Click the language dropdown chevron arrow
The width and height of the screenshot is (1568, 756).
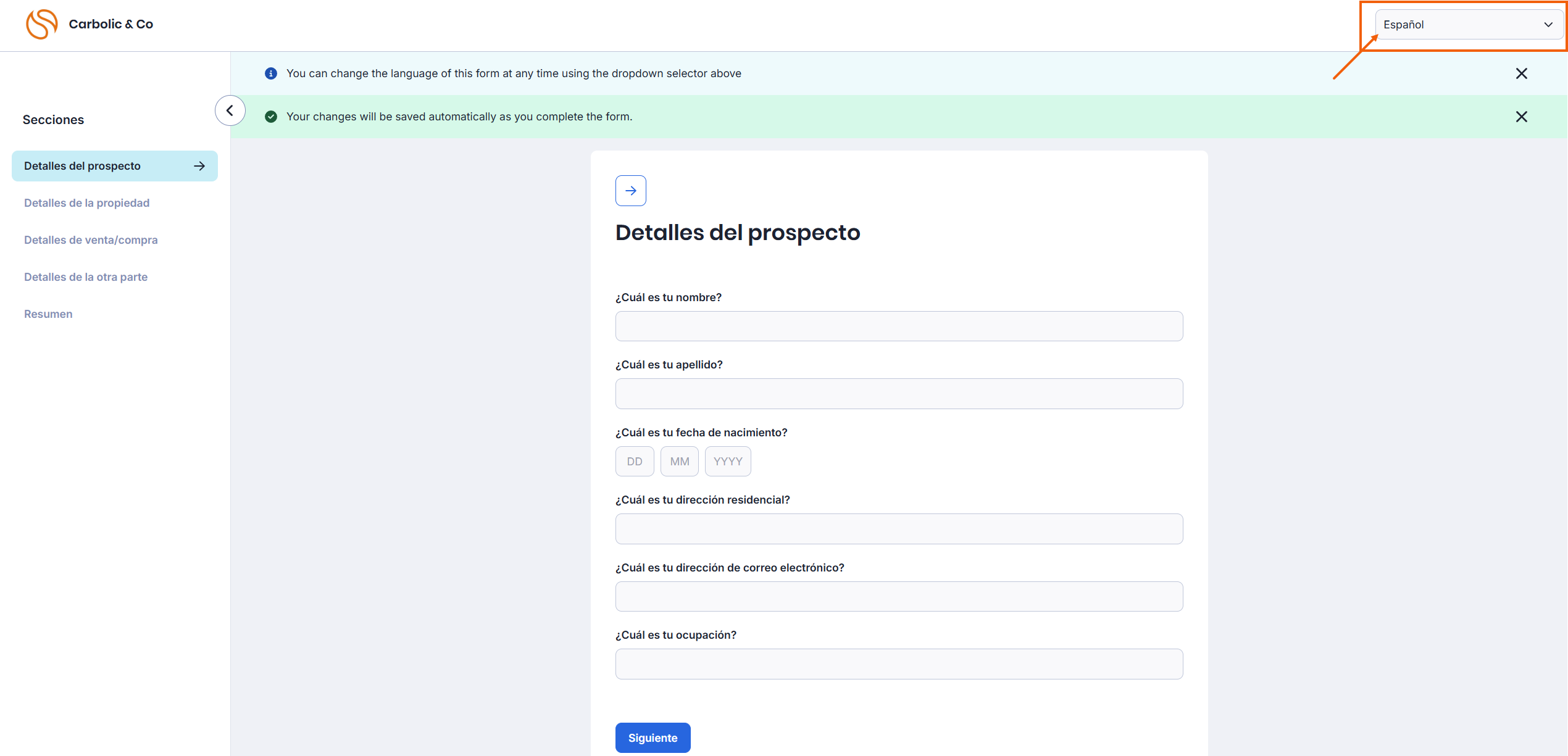click(x=1548, y=25)
